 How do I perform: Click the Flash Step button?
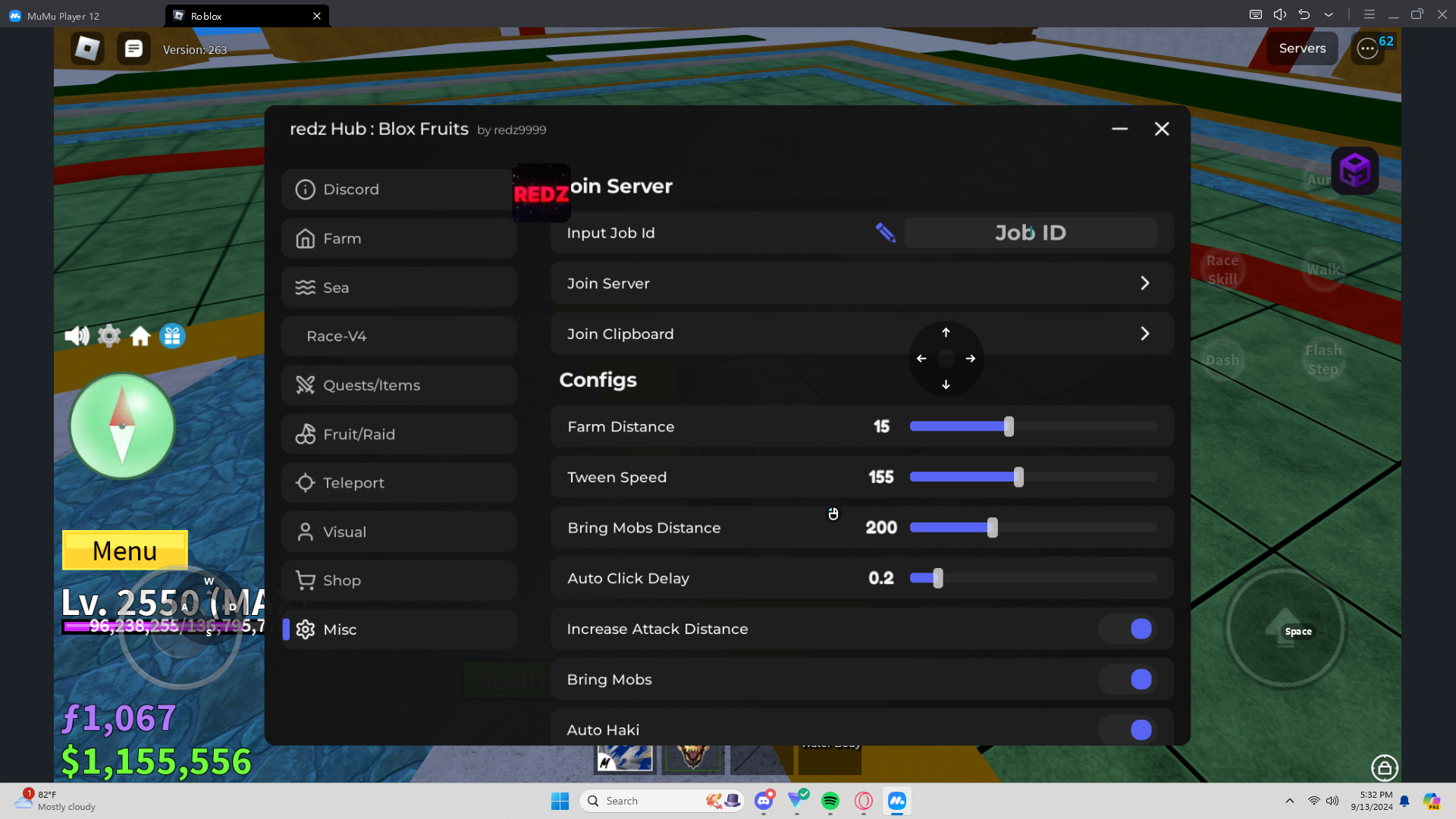(1323, 359)
